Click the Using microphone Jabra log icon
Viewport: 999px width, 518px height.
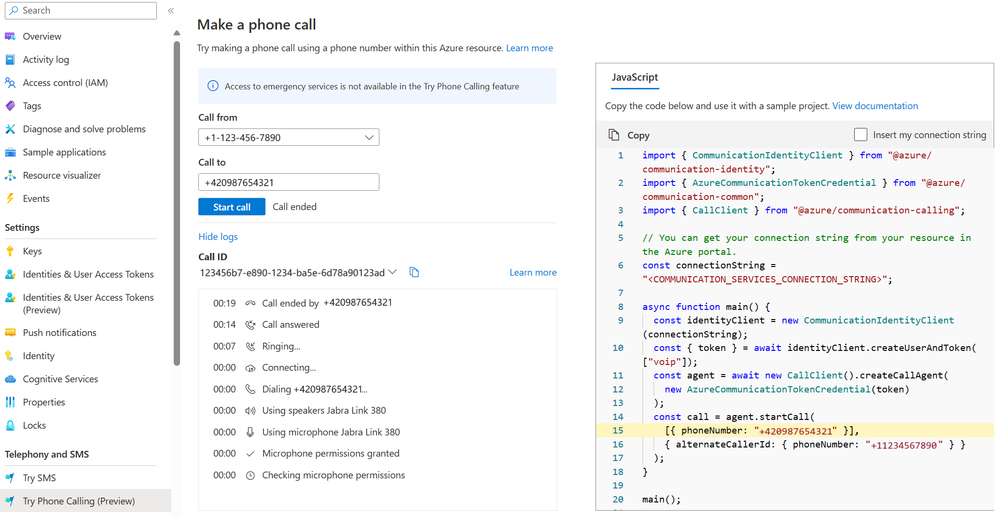click(250, 432)
